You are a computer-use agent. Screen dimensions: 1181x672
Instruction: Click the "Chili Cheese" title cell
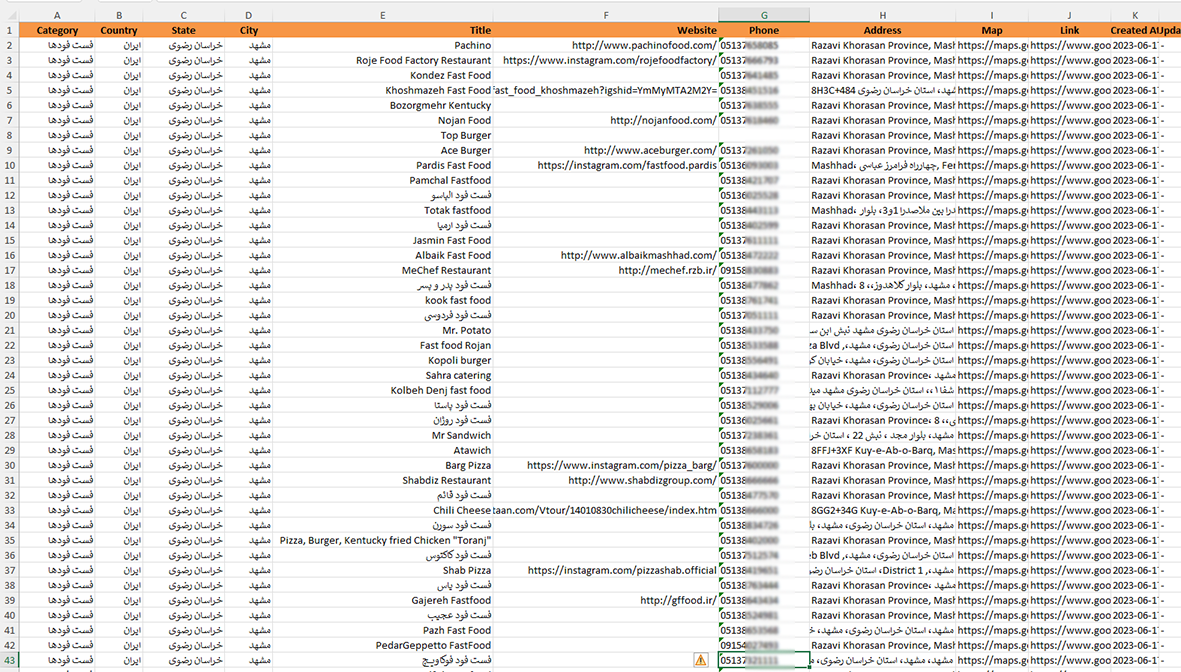tap(383, 510)
